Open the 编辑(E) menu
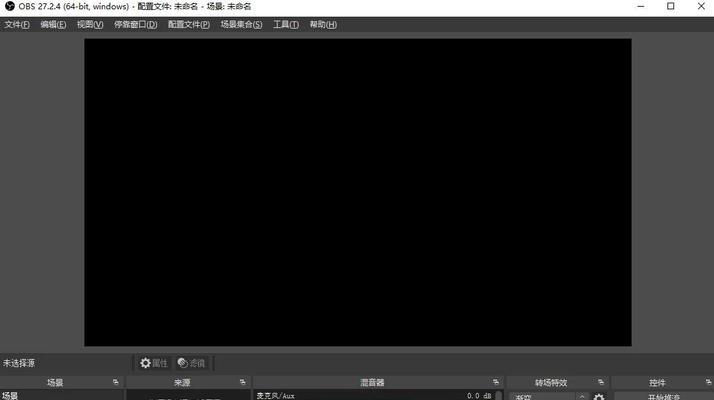714x400 pixels. [x=53, y=25]
